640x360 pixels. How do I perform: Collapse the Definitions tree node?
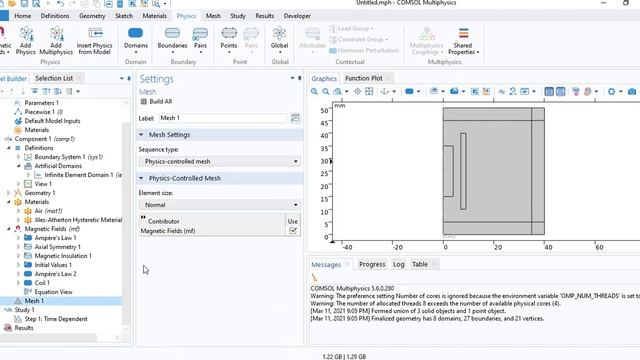coord(9,148)
